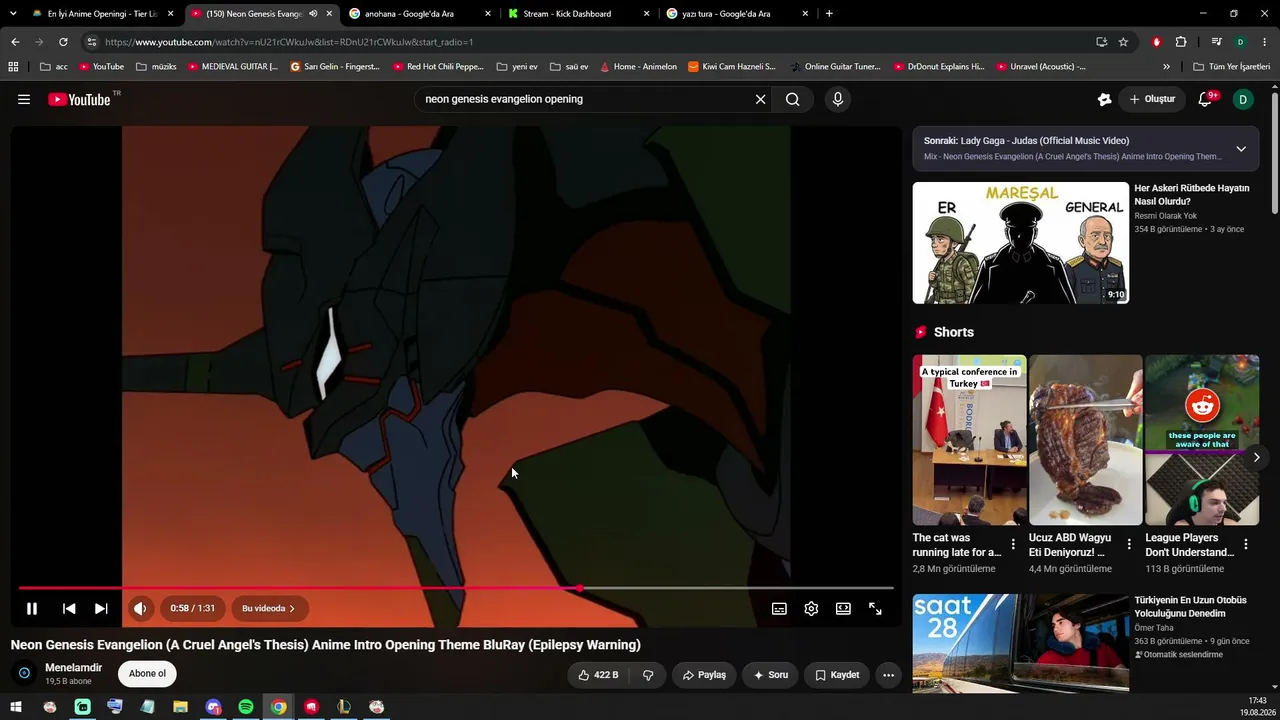
Task: Dislike the video
Action: 648,675
